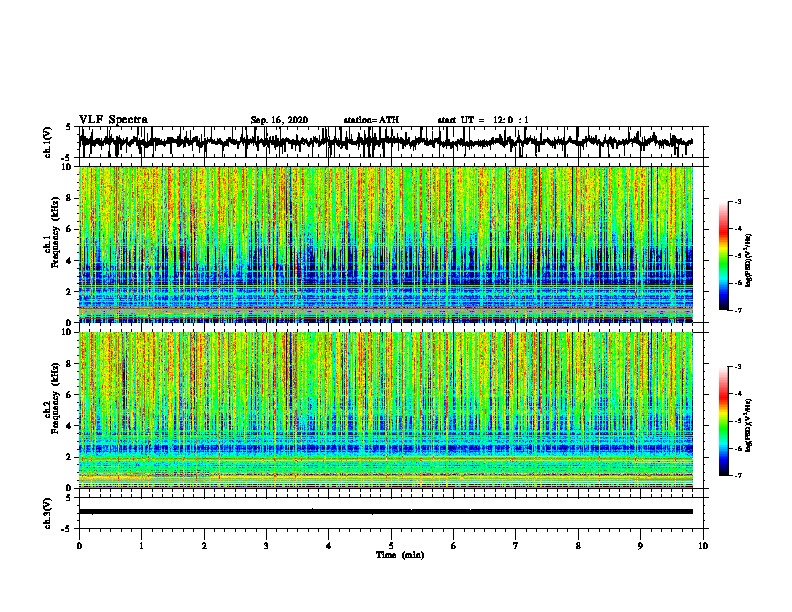
Task: Click time axis tick label "3"
Action: (266, 546)
